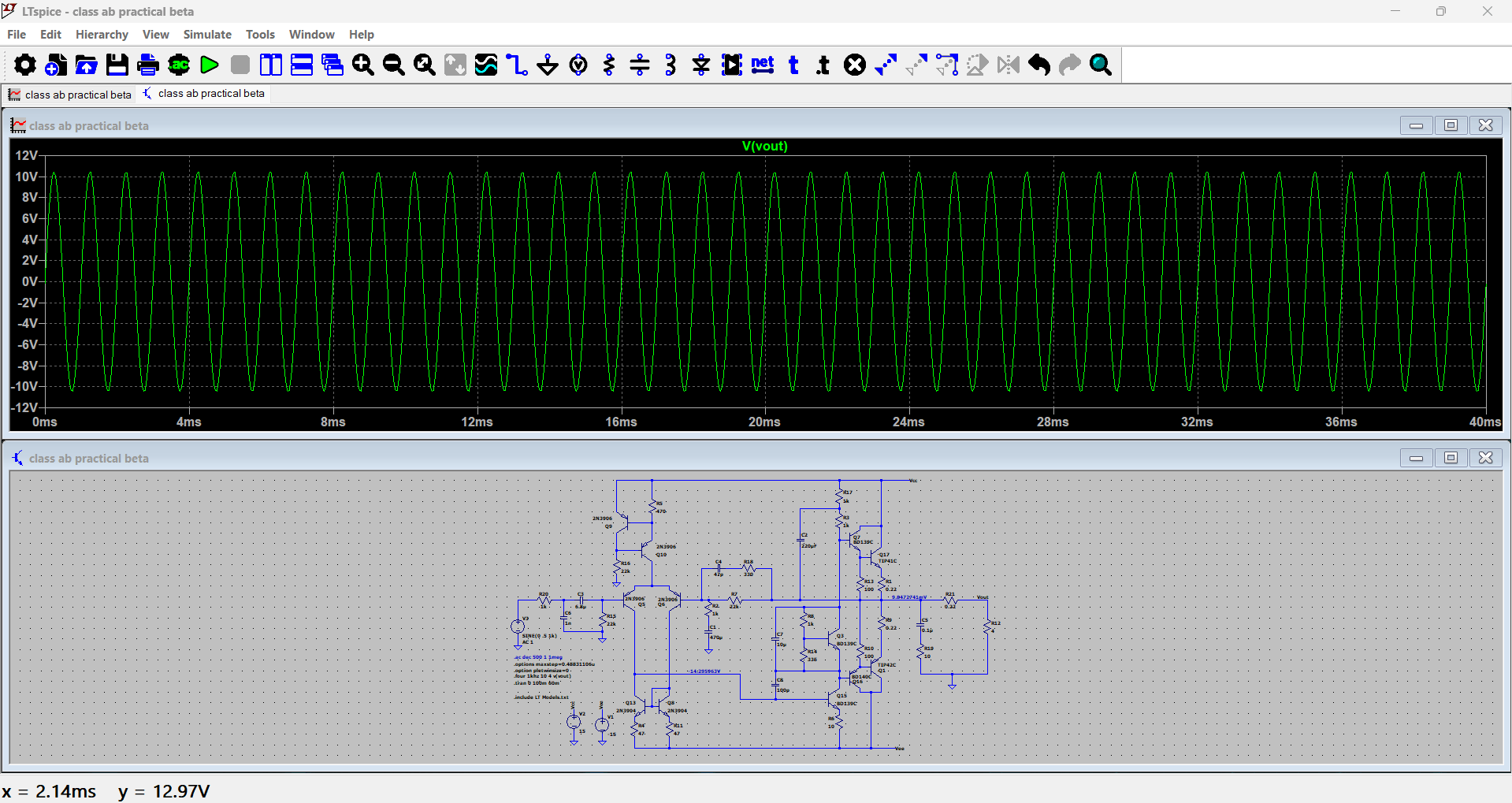Add a net label
The image size is (1512, 803).
(x=763, y=65)
